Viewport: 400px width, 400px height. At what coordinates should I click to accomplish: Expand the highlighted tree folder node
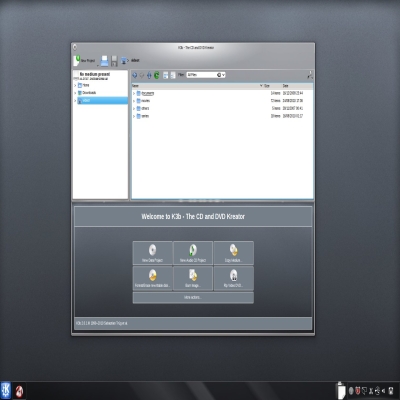(75, 101)
